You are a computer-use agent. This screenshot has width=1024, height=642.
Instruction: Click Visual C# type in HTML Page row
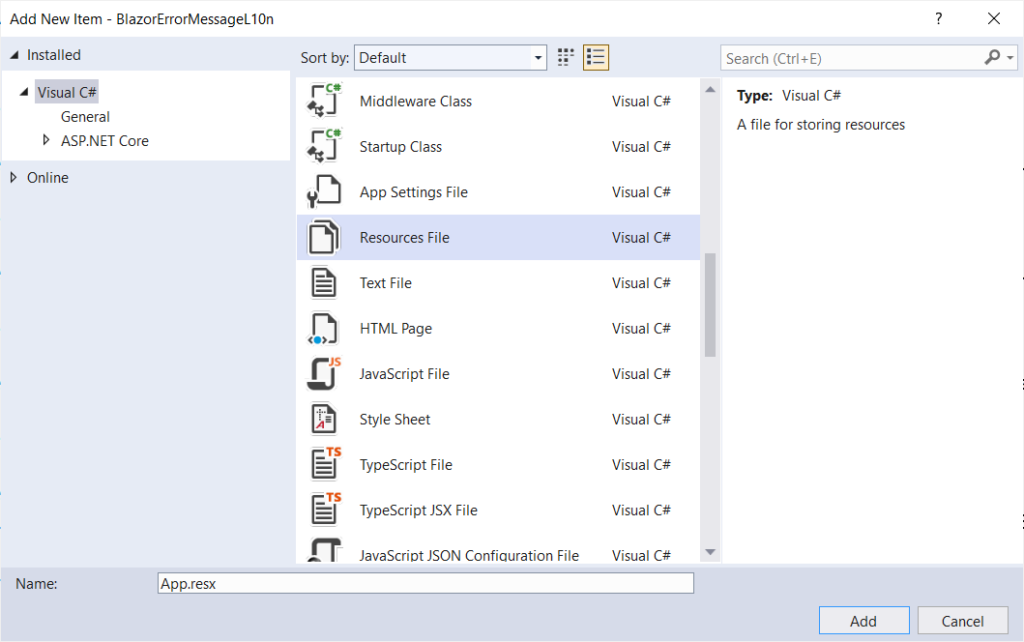coord(641,329)
